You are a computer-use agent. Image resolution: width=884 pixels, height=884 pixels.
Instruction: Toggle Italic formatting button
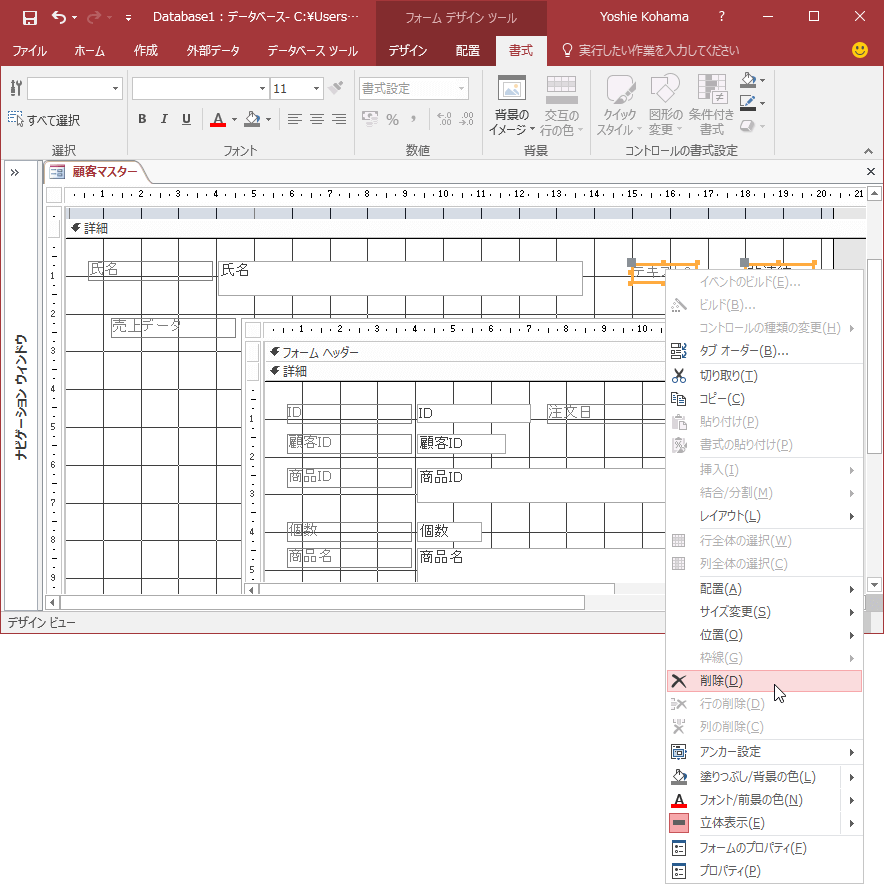pyautogui.click(x=164, y=119)
